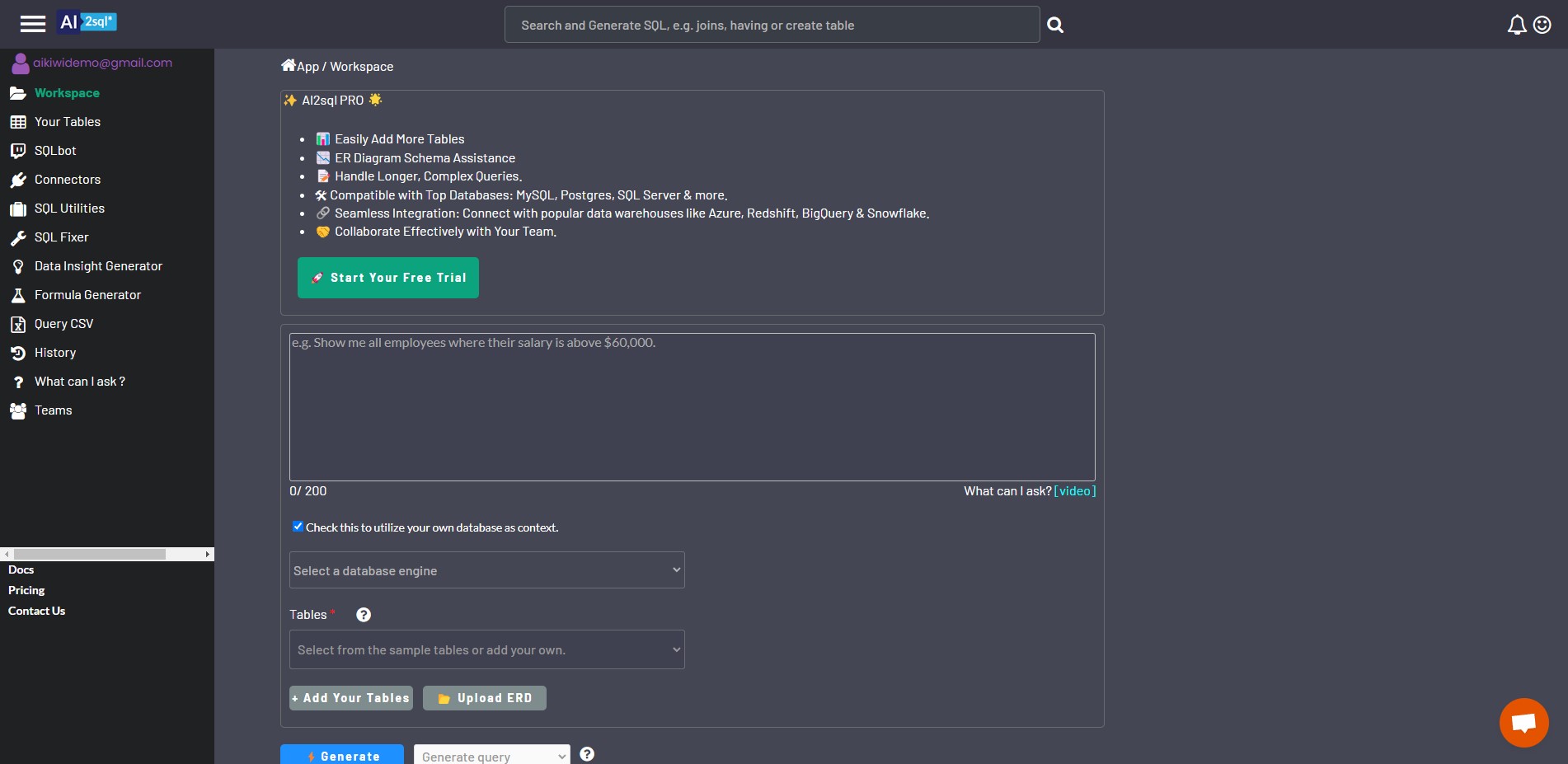Click the What can I ask question icon
The height and width of the screenshot is (764, 1568).
click(x=18, y=382)
